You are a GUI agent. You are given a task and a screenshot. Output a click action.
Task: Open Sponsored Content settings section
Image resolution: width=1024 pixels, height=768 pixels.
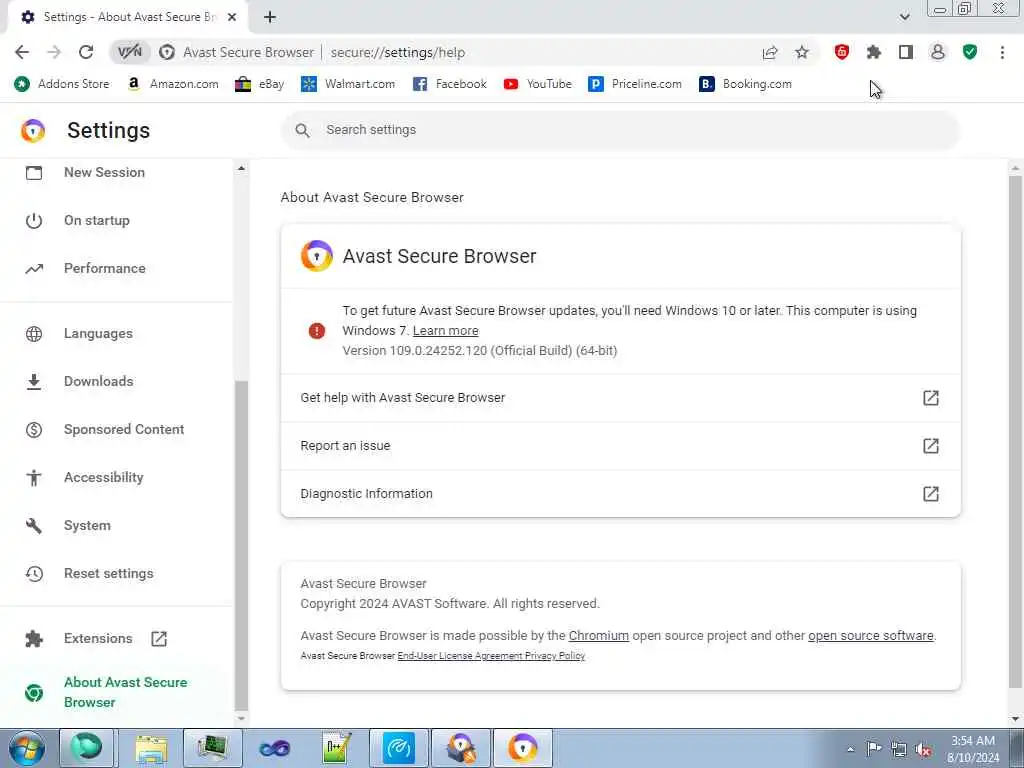tap(124, 430)
